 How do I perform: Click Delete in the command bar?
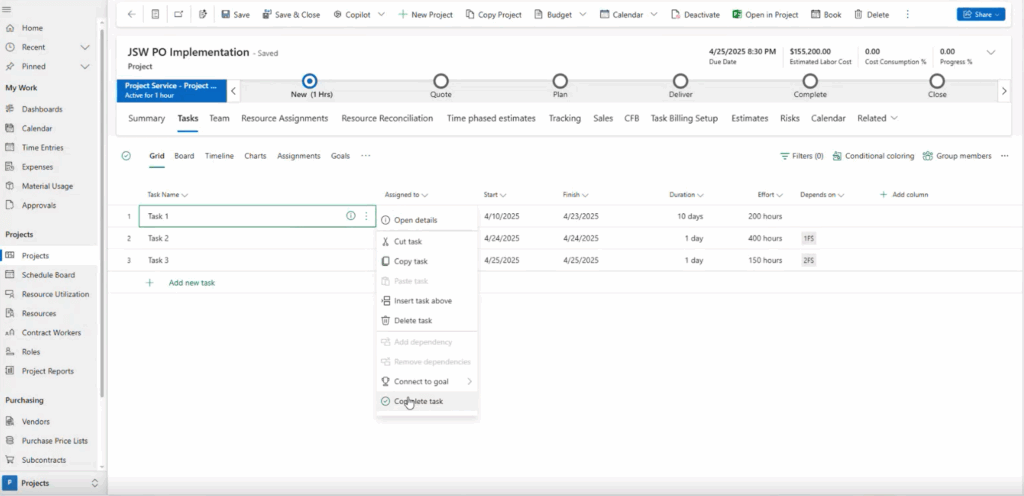[871, 14]
